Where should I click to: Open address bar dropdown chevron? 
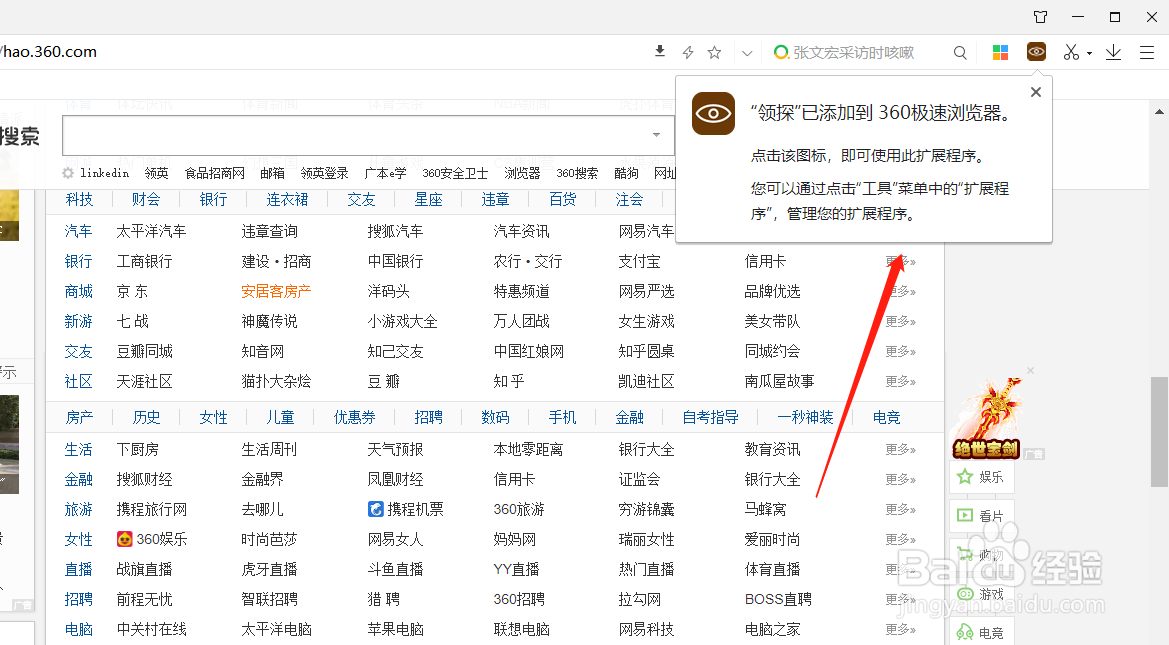click(x=747, y=53)
